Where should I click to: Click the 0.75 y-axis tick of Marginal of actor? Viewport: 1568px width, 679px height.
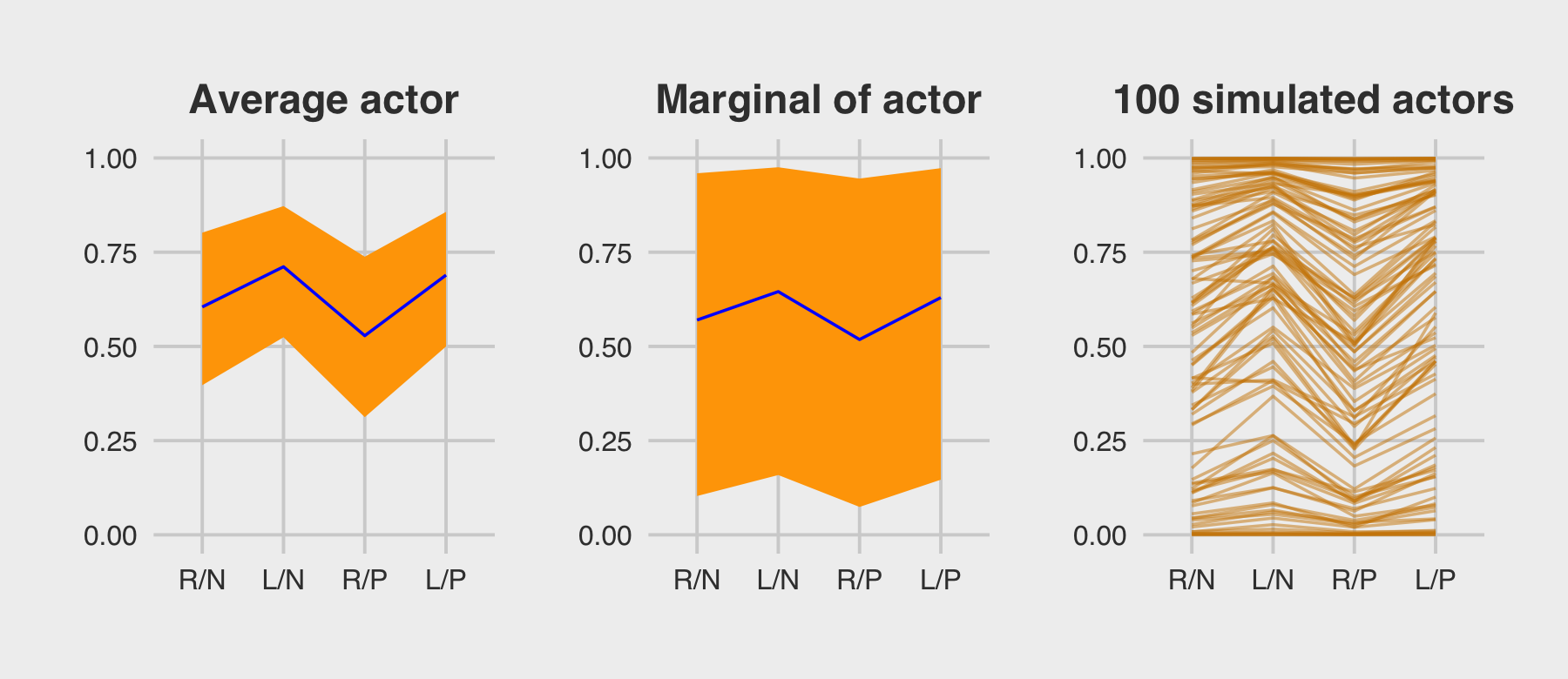point(605,253)
